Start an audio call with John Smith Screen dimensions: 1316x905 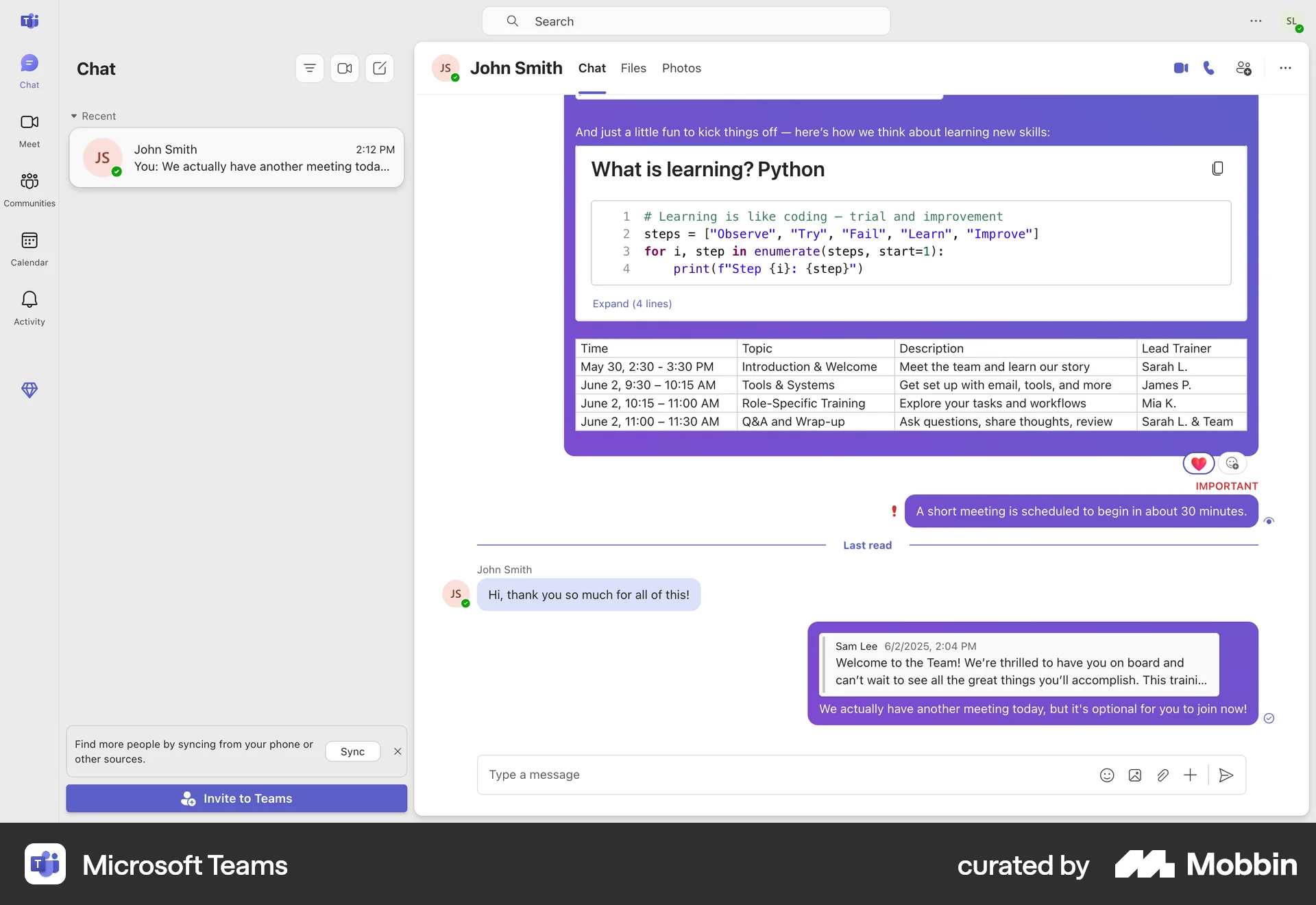pos(1208,68)
